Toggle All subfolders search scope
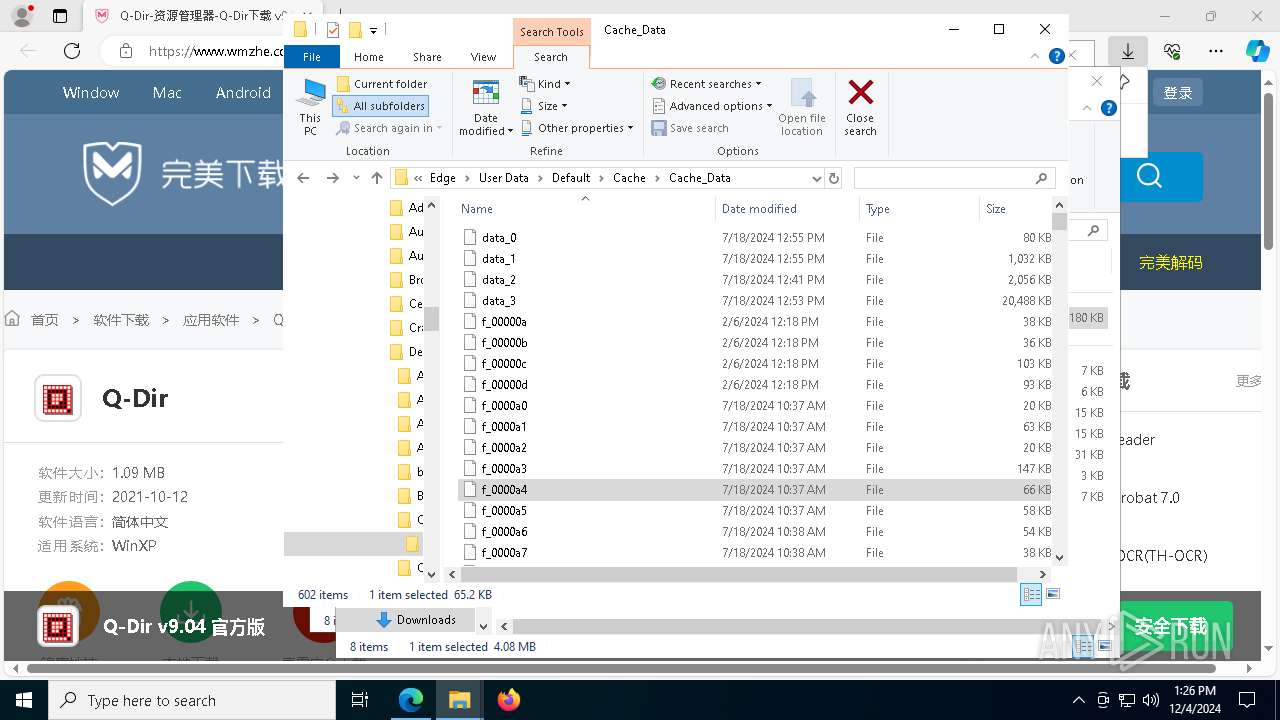The width and height of the screenshot is (1280, 720). [380, 106]
